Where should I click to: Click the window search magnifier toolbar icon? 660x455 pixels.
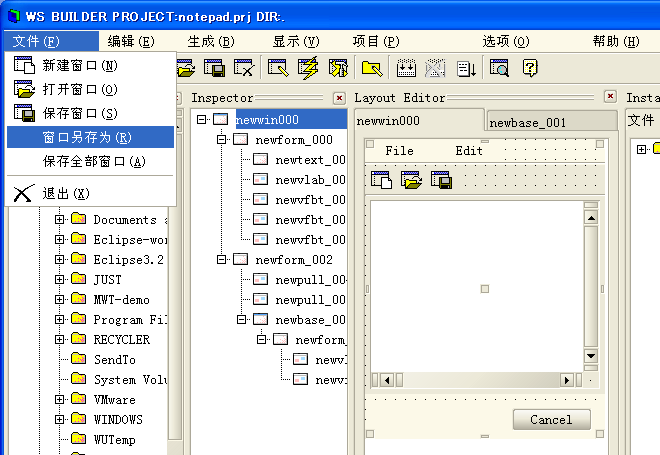(499, 68)
